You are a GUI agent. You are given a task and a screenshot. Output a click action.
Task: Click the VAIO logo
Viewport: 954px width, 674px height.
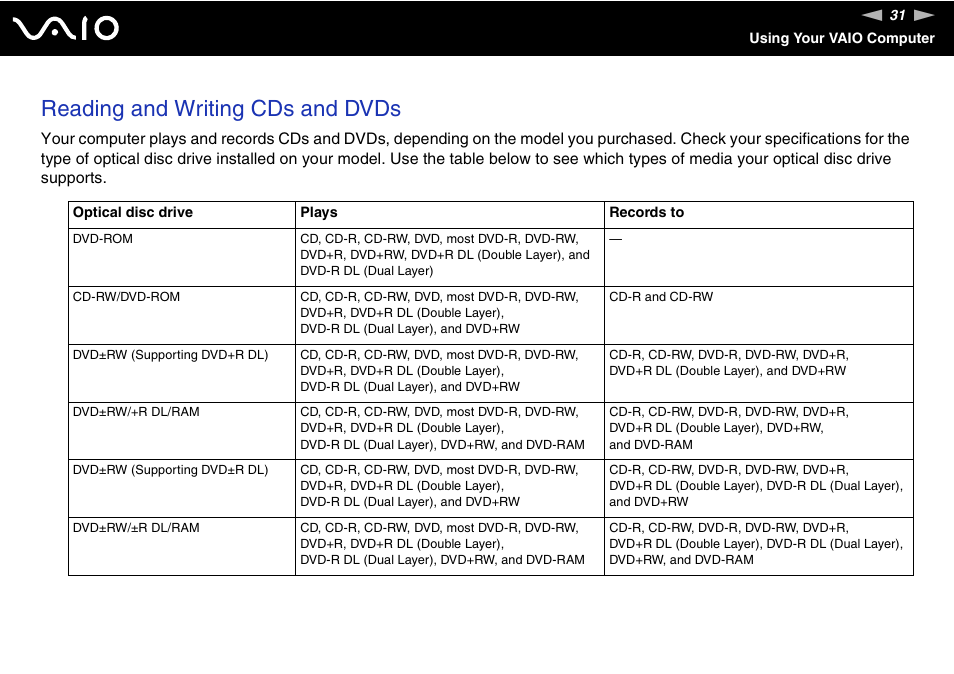click(66, 28)
